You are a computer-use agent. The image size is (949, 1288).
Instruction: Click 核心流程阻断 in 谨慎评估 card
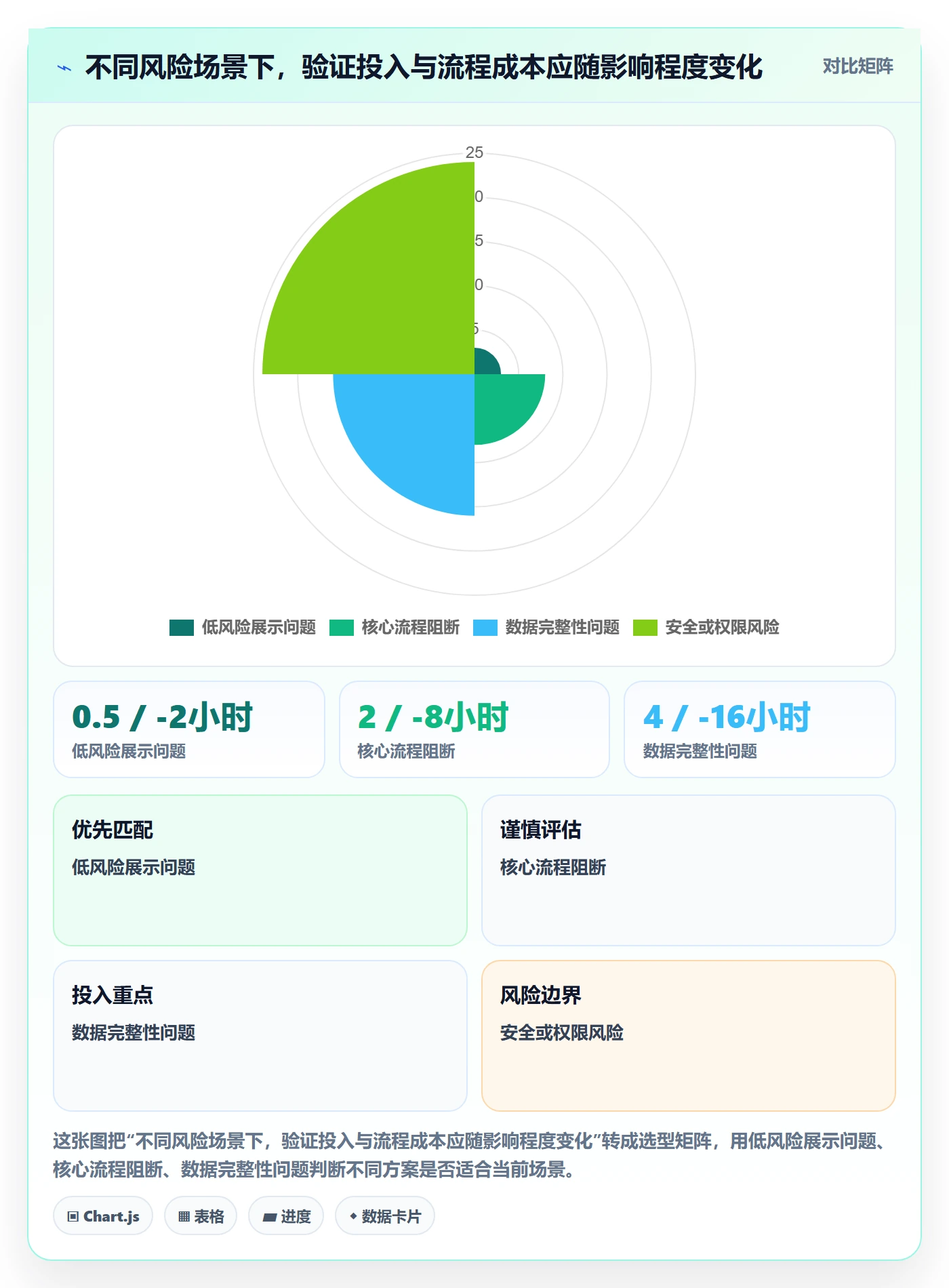(553, 867)
